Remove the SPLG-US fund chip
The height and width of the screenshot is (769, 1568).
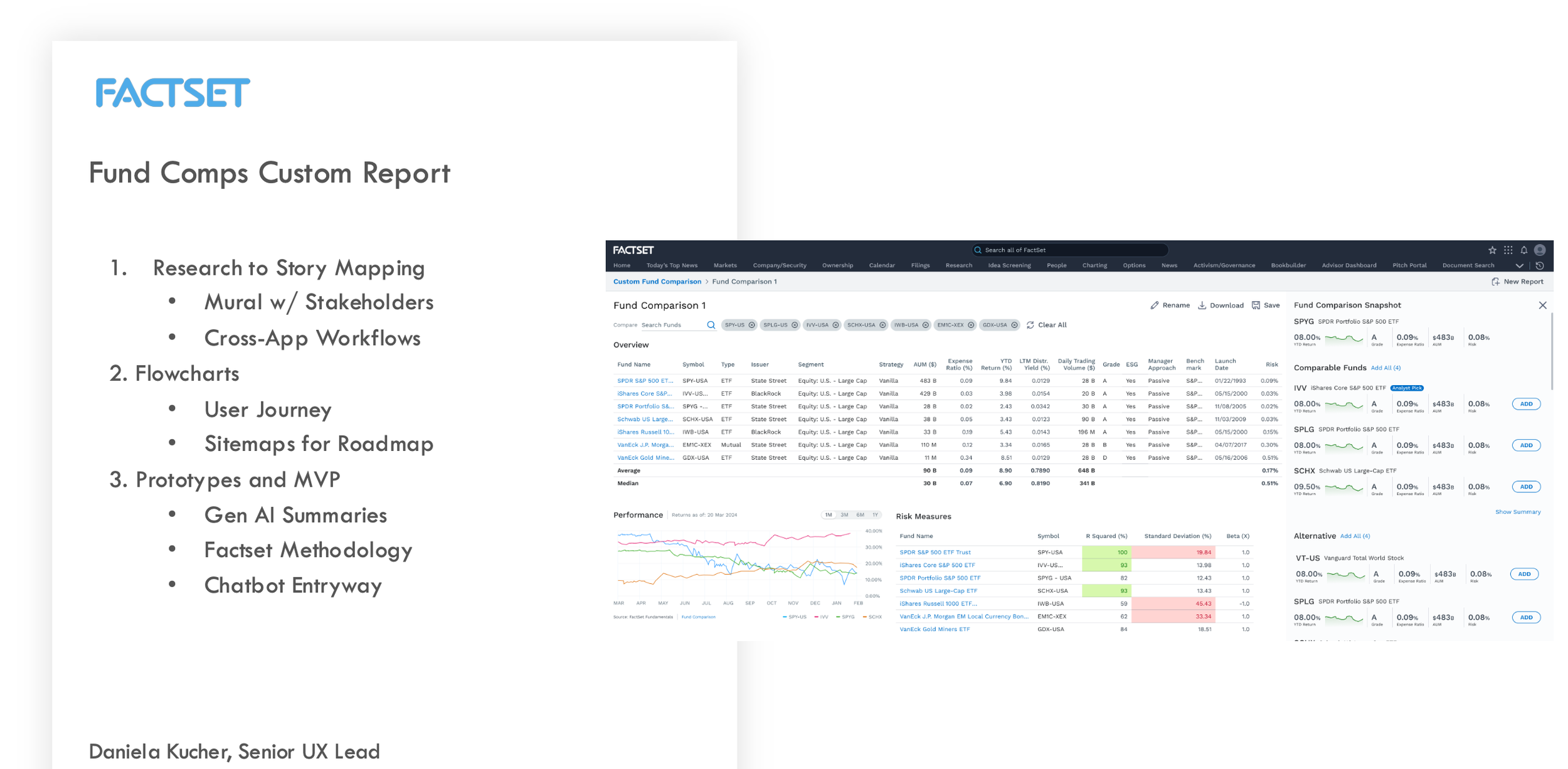click(x=795, y=325)
